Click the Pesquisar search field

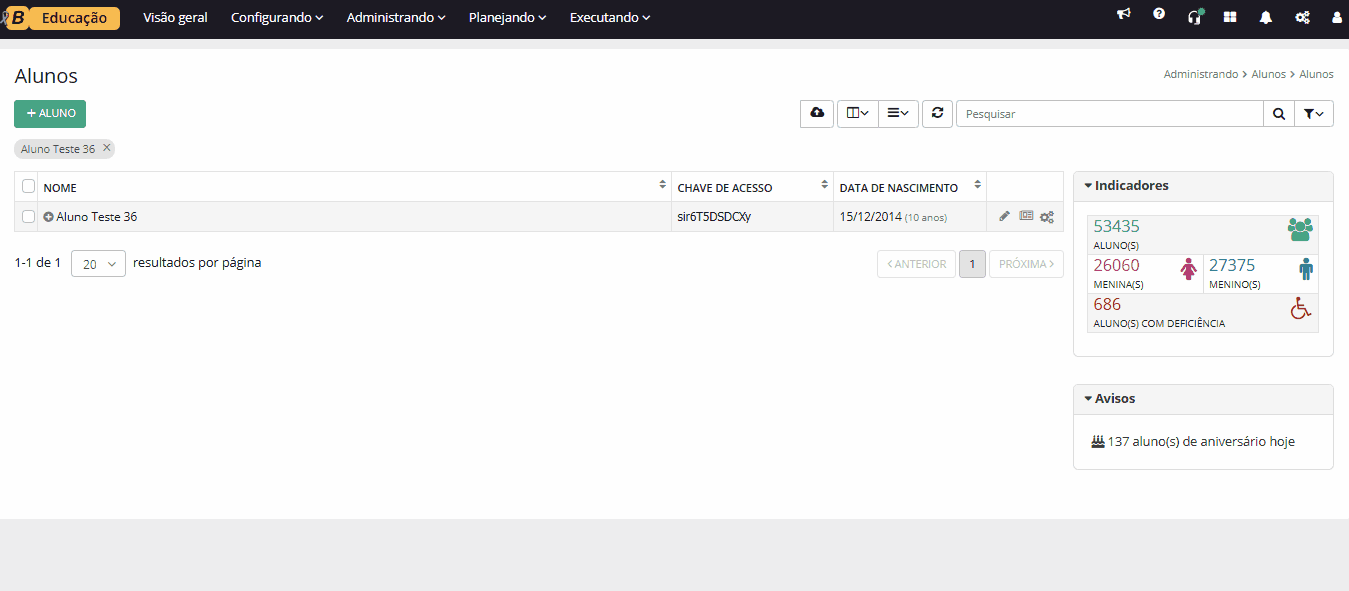point(1109,114)
